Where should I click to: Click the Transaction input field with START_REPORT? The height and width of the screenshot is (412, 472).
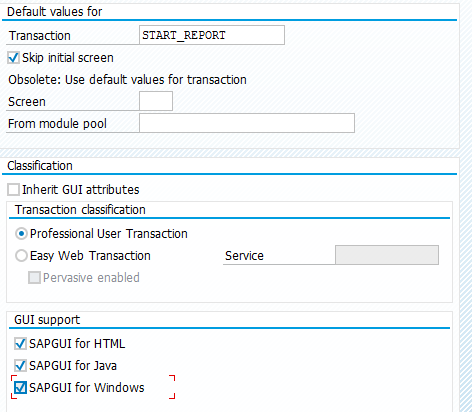click(212, 35)
